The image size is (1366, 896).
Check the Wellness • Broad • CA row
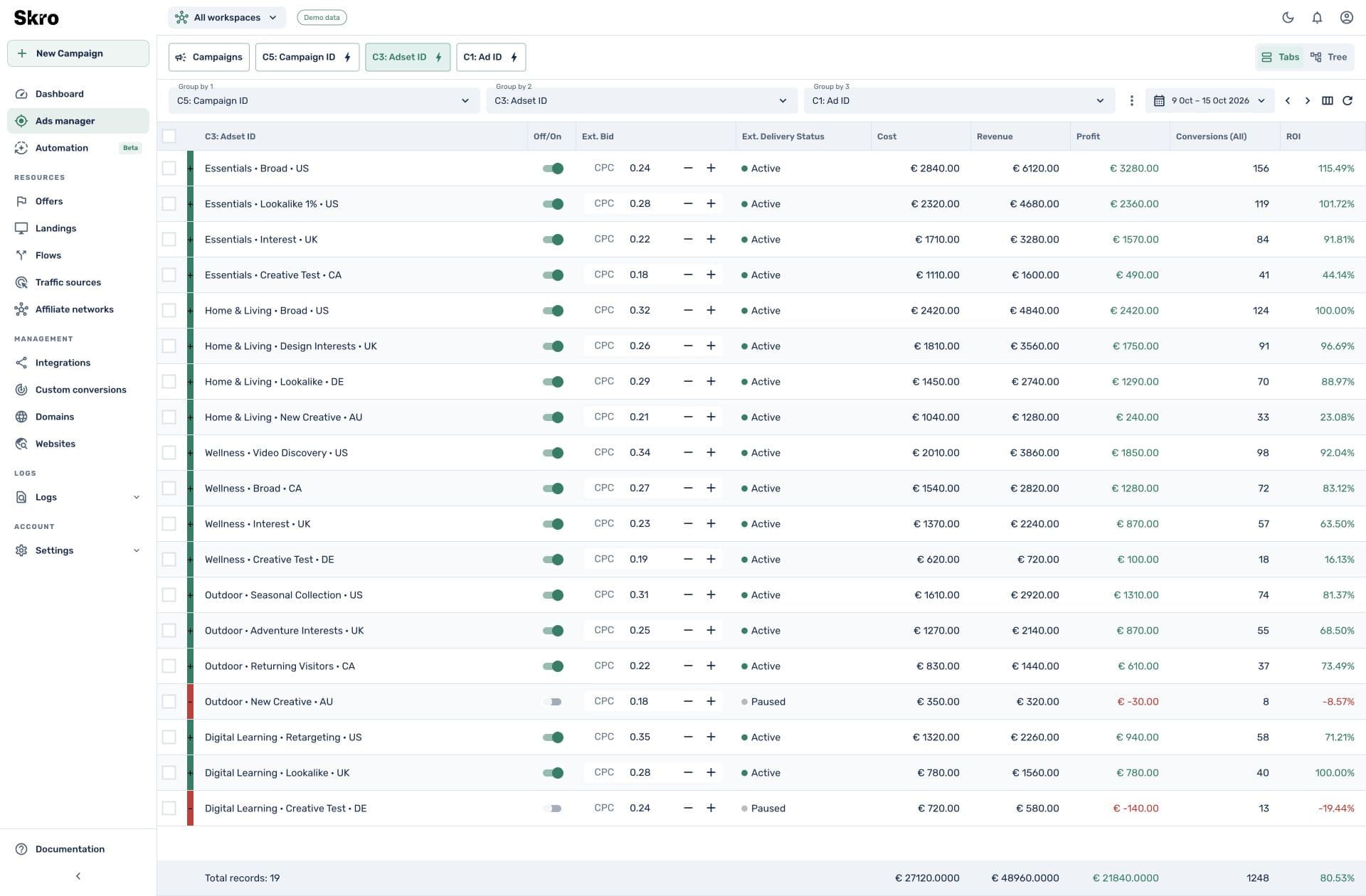169,489
